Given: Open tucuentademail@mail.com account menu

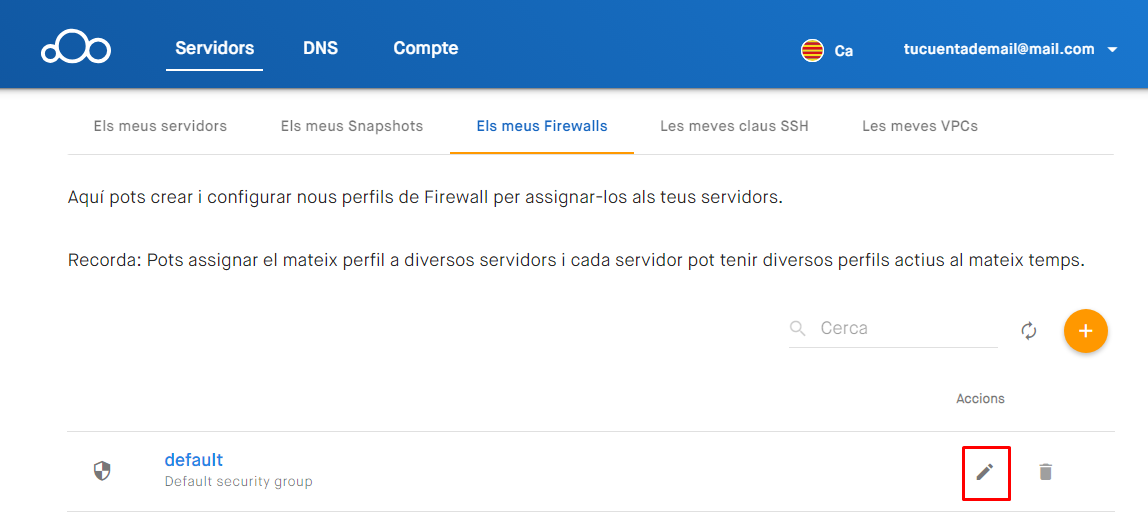Looking at the screenshot, I should coord(999,48).
